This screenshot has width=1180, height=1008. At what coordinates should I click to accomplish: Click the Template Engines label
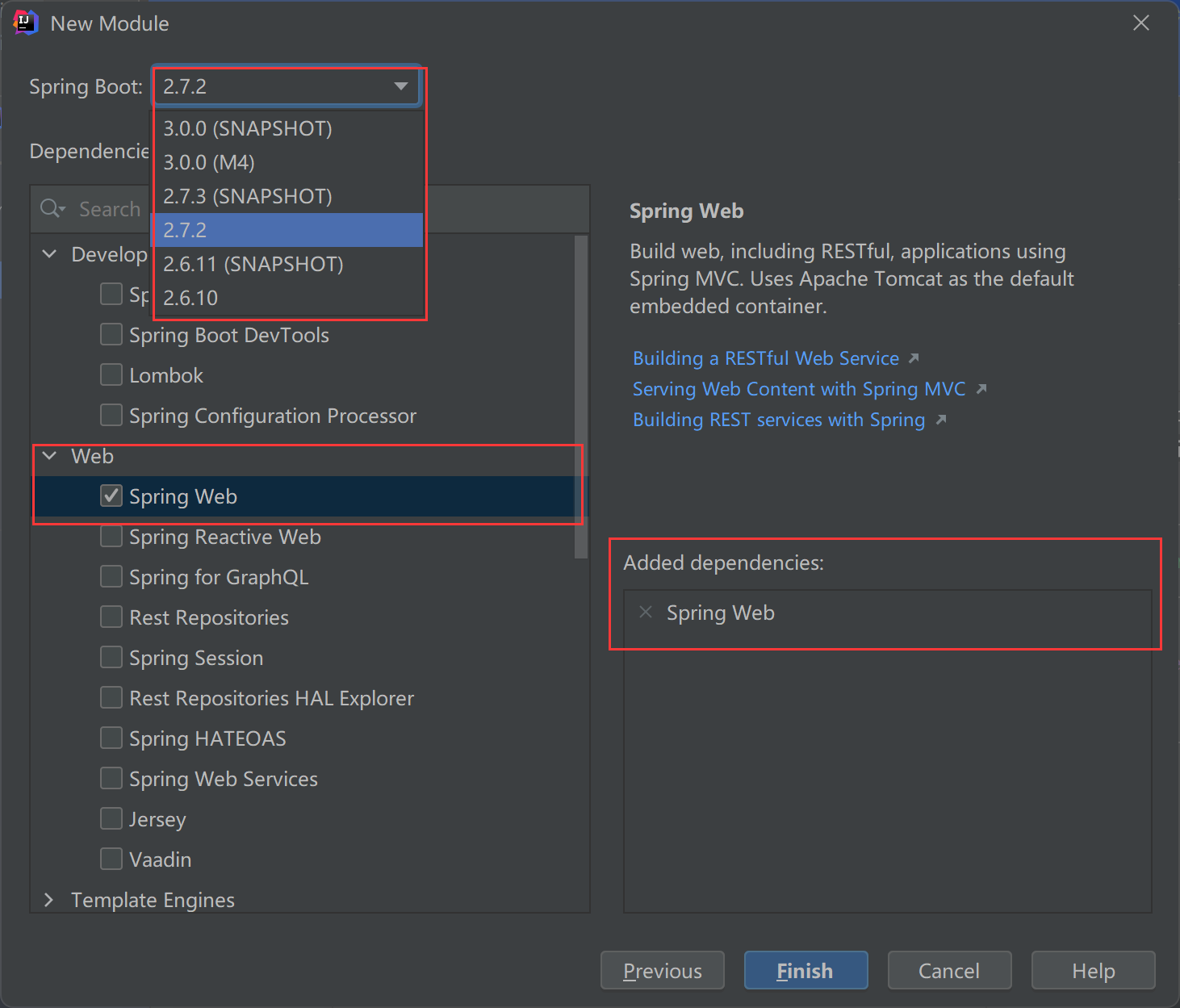pos(153,900)
